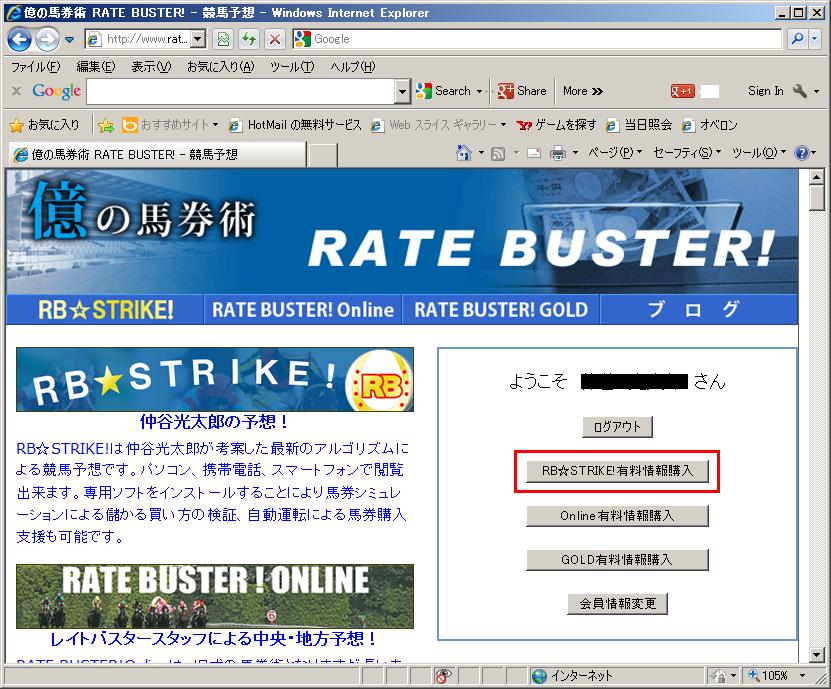Open the ヘルプ(H) menu

(352, 66)
